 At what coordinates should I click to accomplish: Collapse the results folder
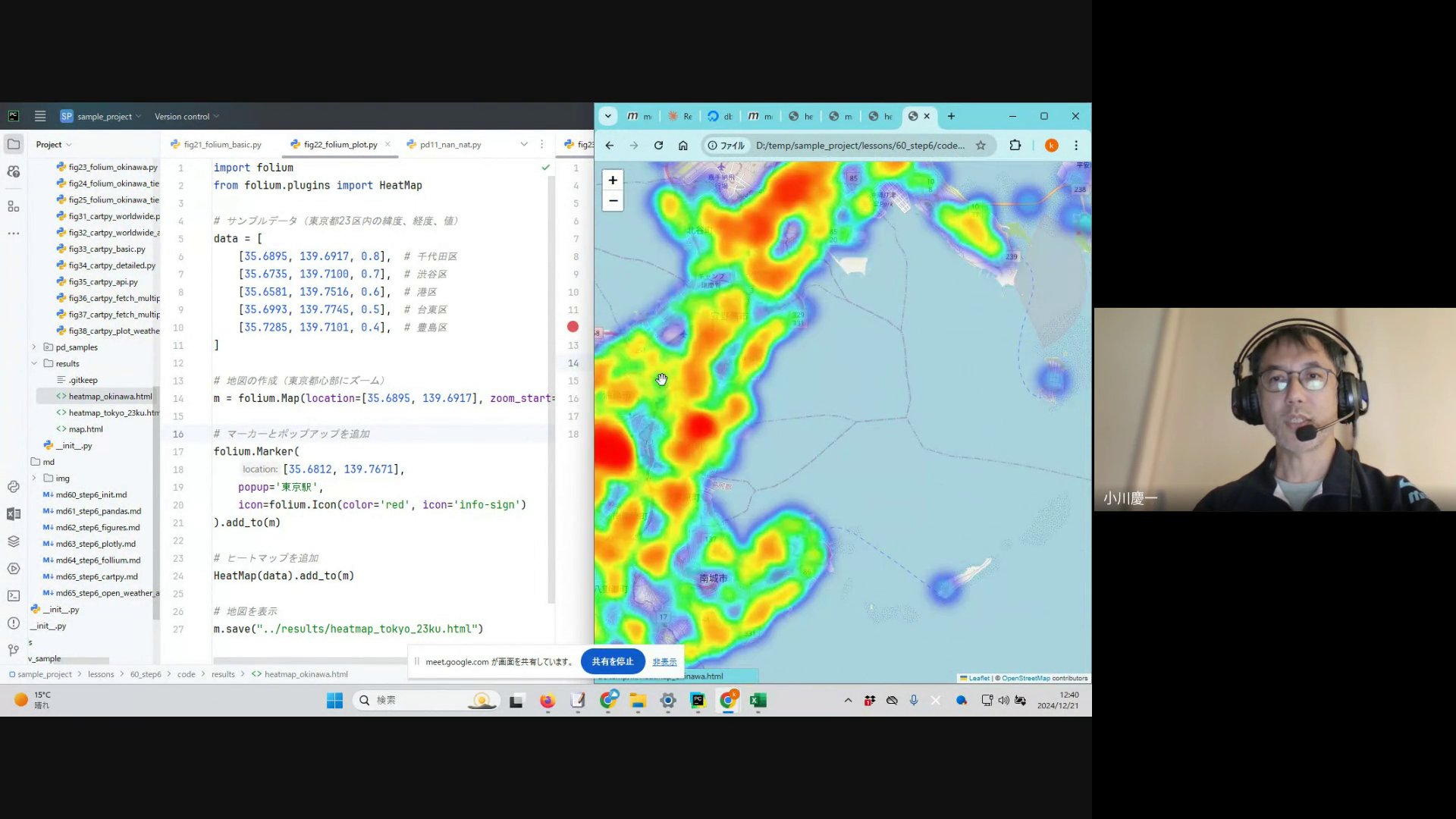click(34, 363)
